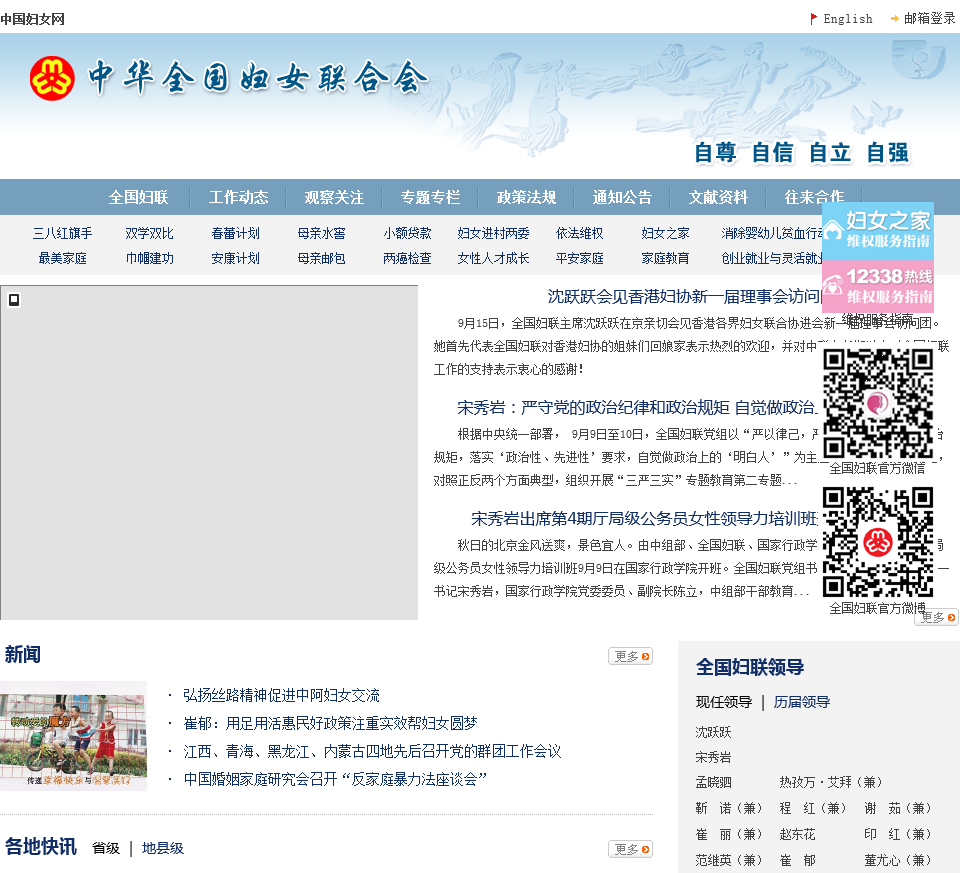Open leader profile 宋秀岩
The image size is (960, 873).
click(x=713, y=757)
